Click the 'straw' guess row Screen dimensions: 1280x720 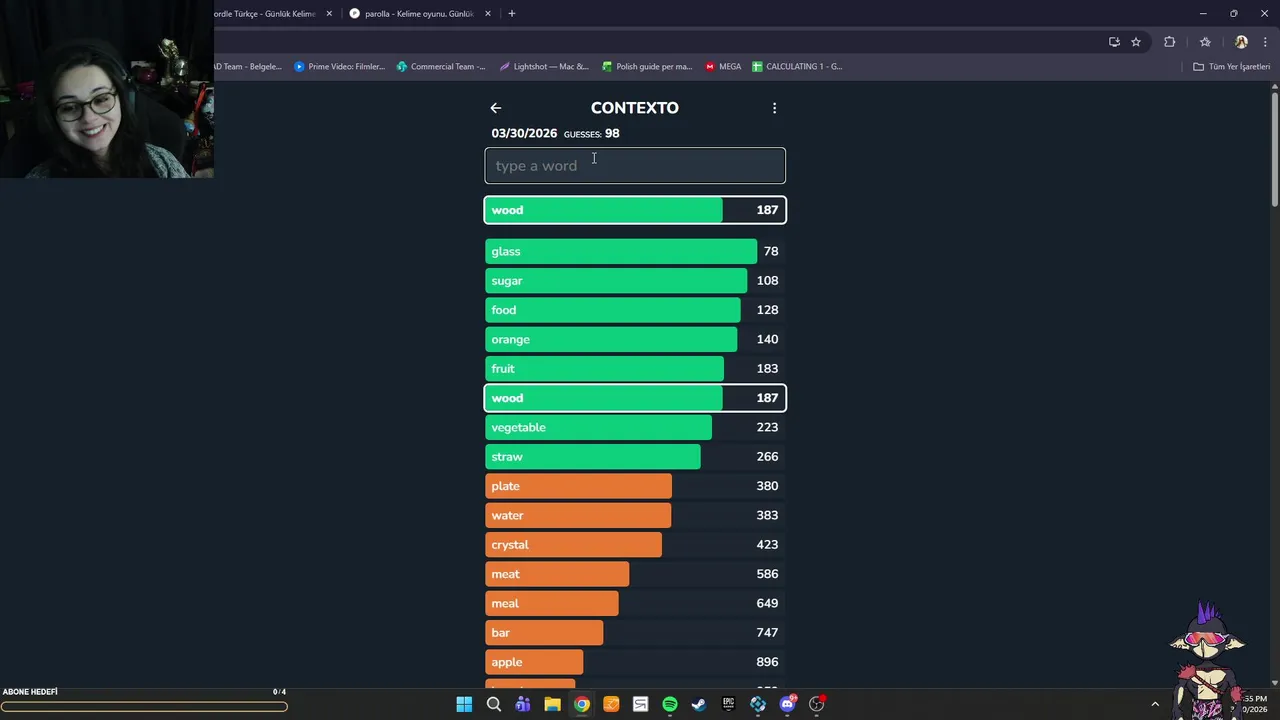tap(635, 457)
